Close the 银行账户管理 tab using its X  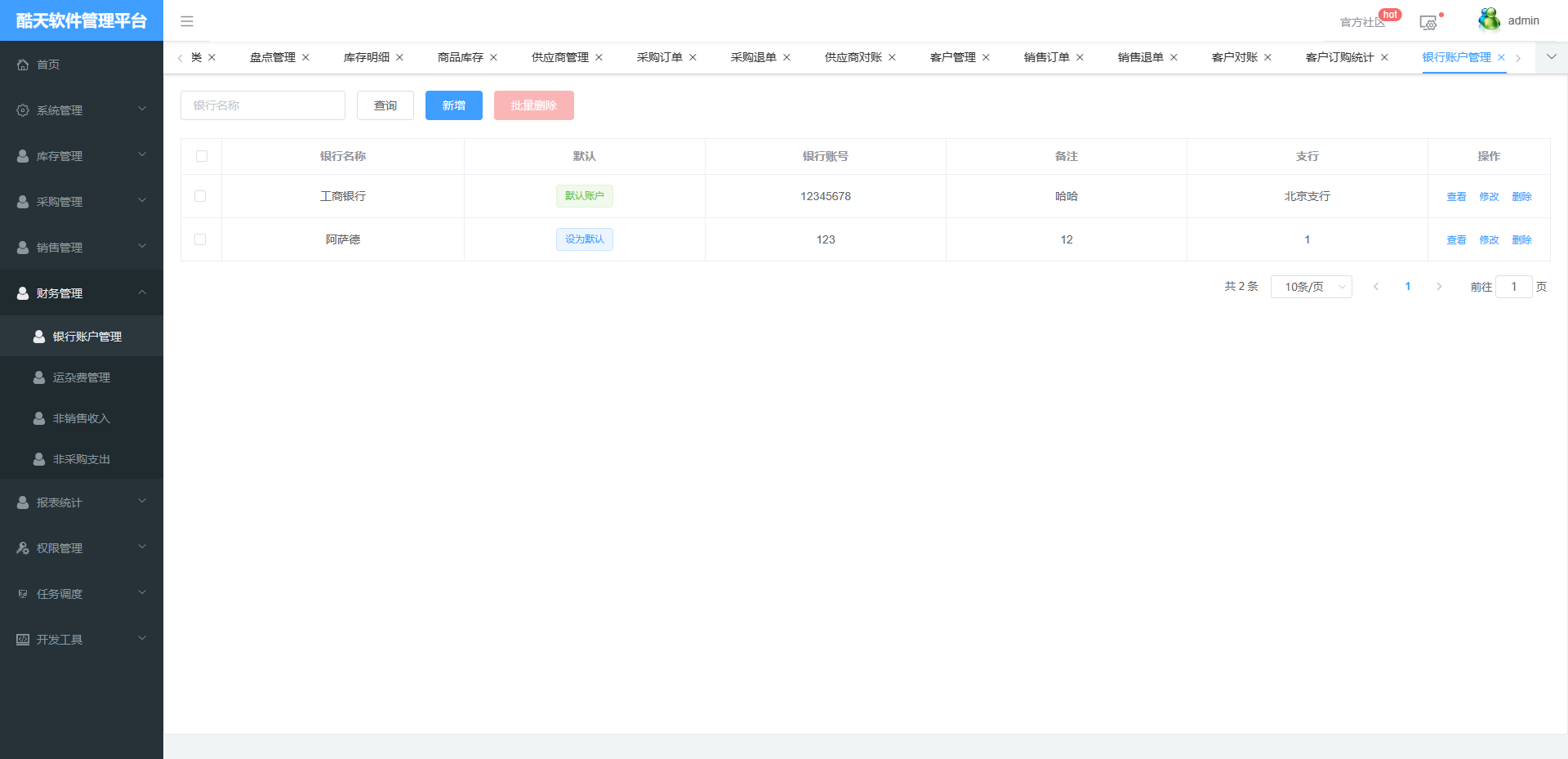(x=1501, y=57)
